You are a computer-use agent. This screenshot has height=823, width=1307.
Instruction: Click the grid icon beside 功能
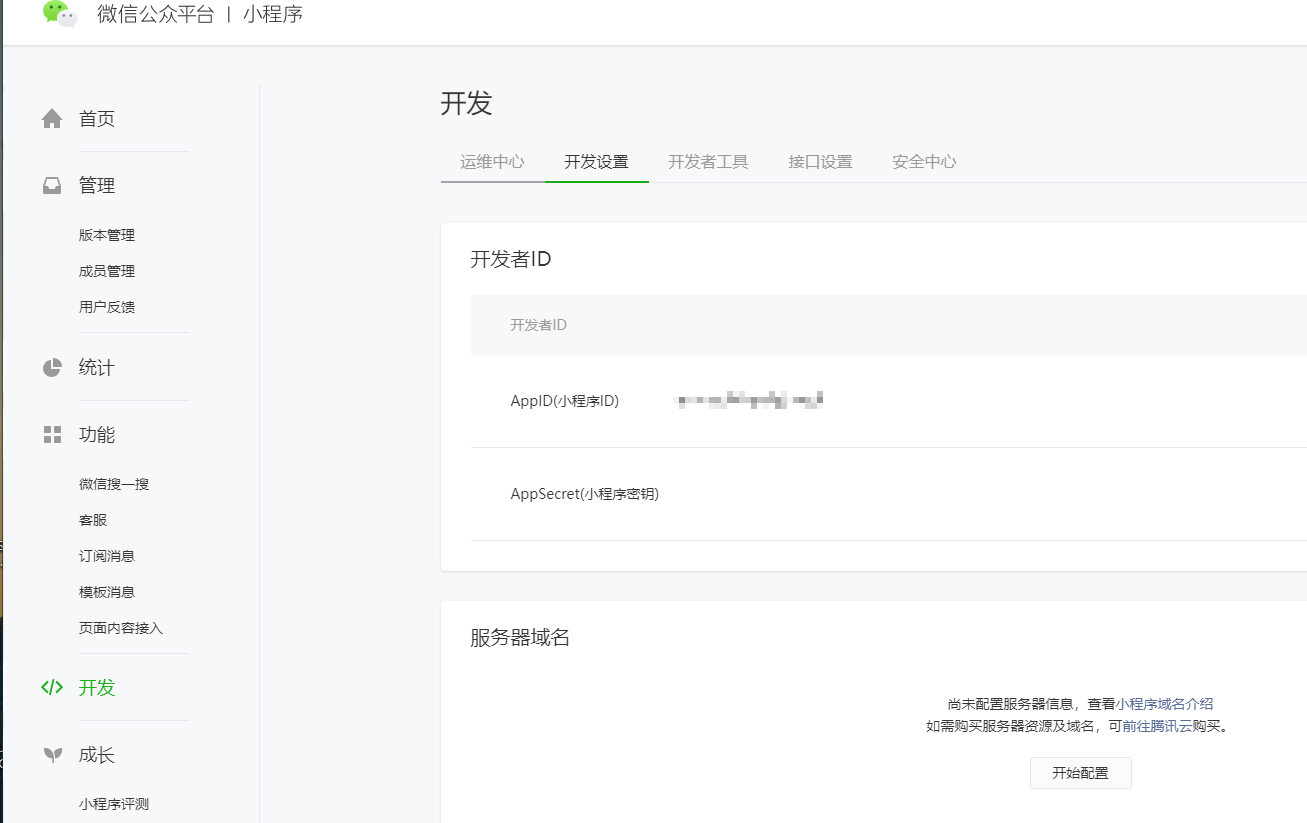pos(52,435)
